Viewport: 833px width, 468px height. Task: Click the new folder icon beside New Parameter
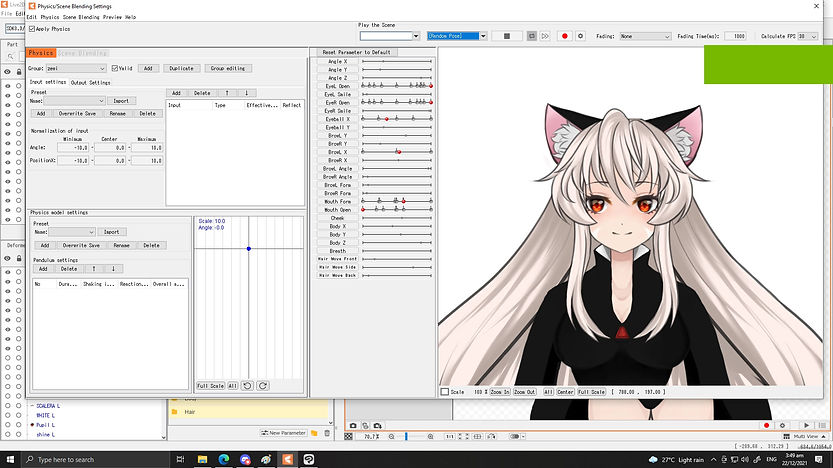click(x=314, y=433)
